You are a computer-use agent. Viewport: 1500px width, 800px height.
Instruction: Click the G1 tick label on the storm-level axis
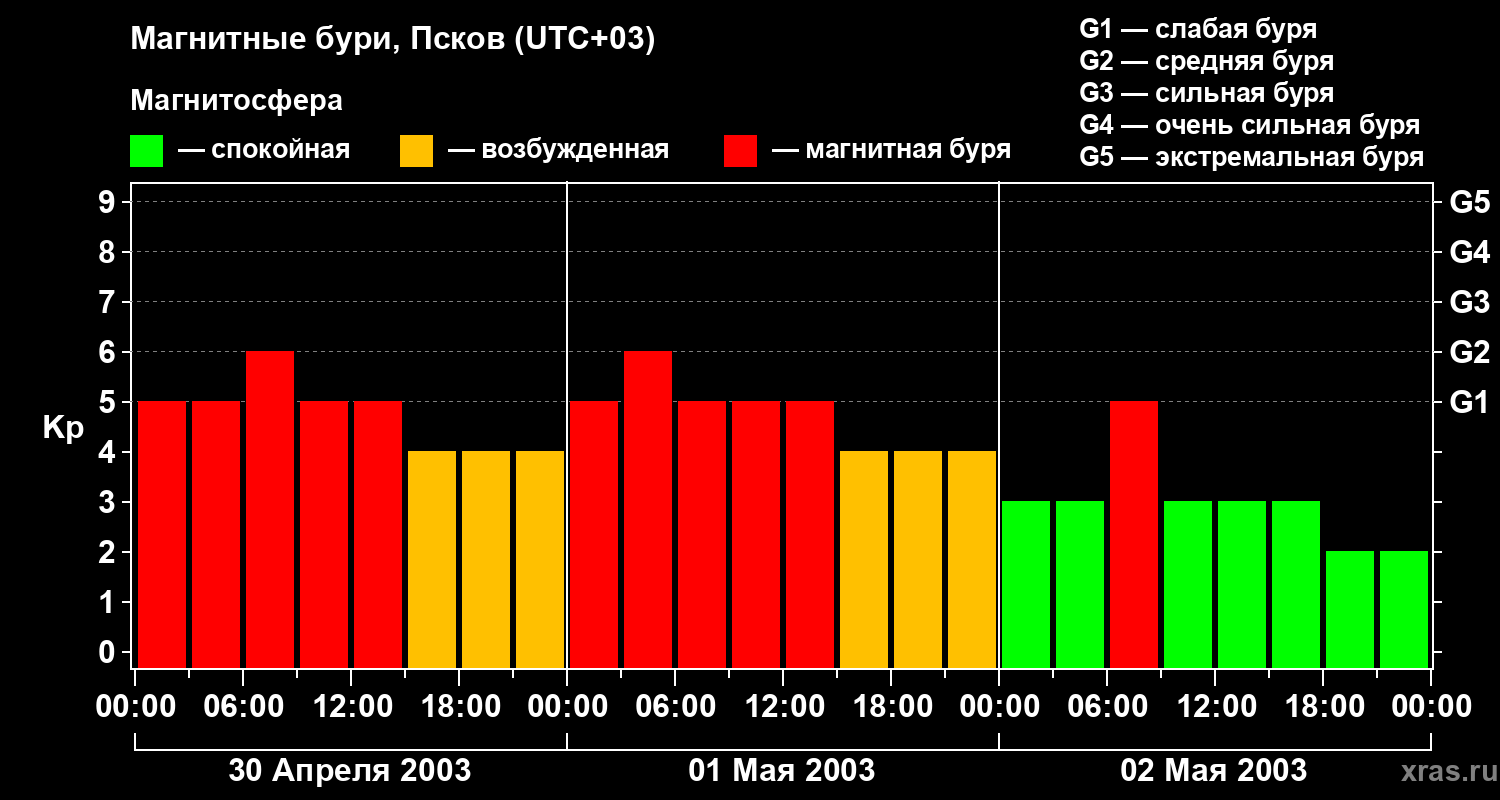point(1470,402)
